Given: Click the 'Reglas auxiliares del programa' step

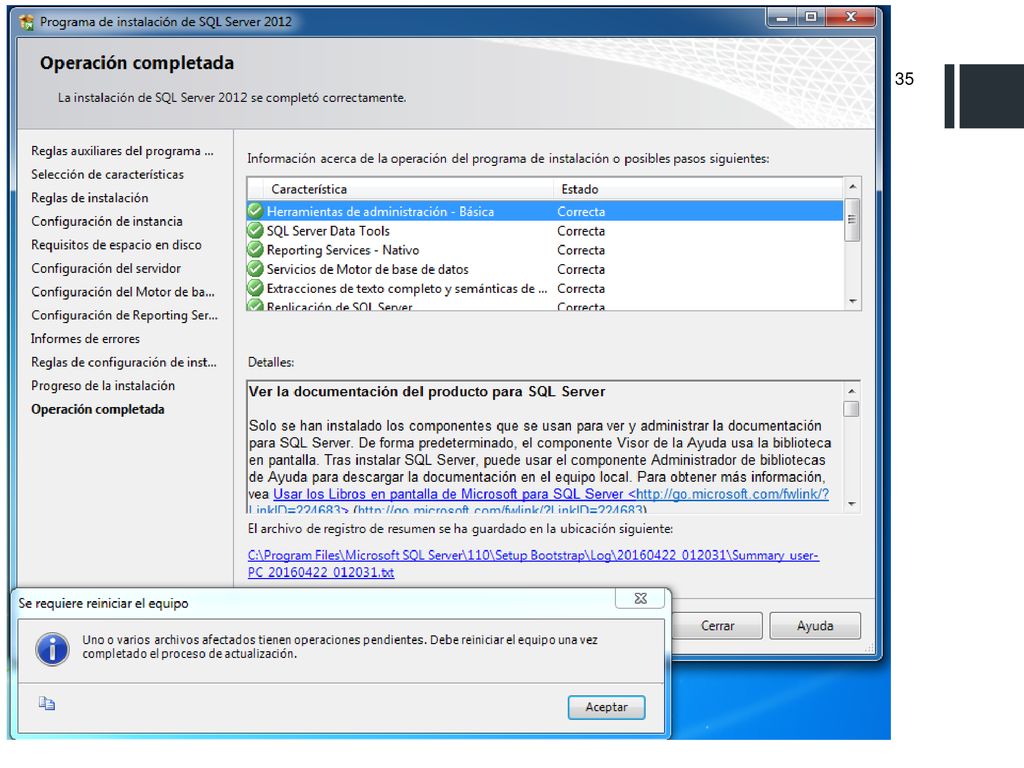Looking at the screenshot, I should [x=122, y=151].
